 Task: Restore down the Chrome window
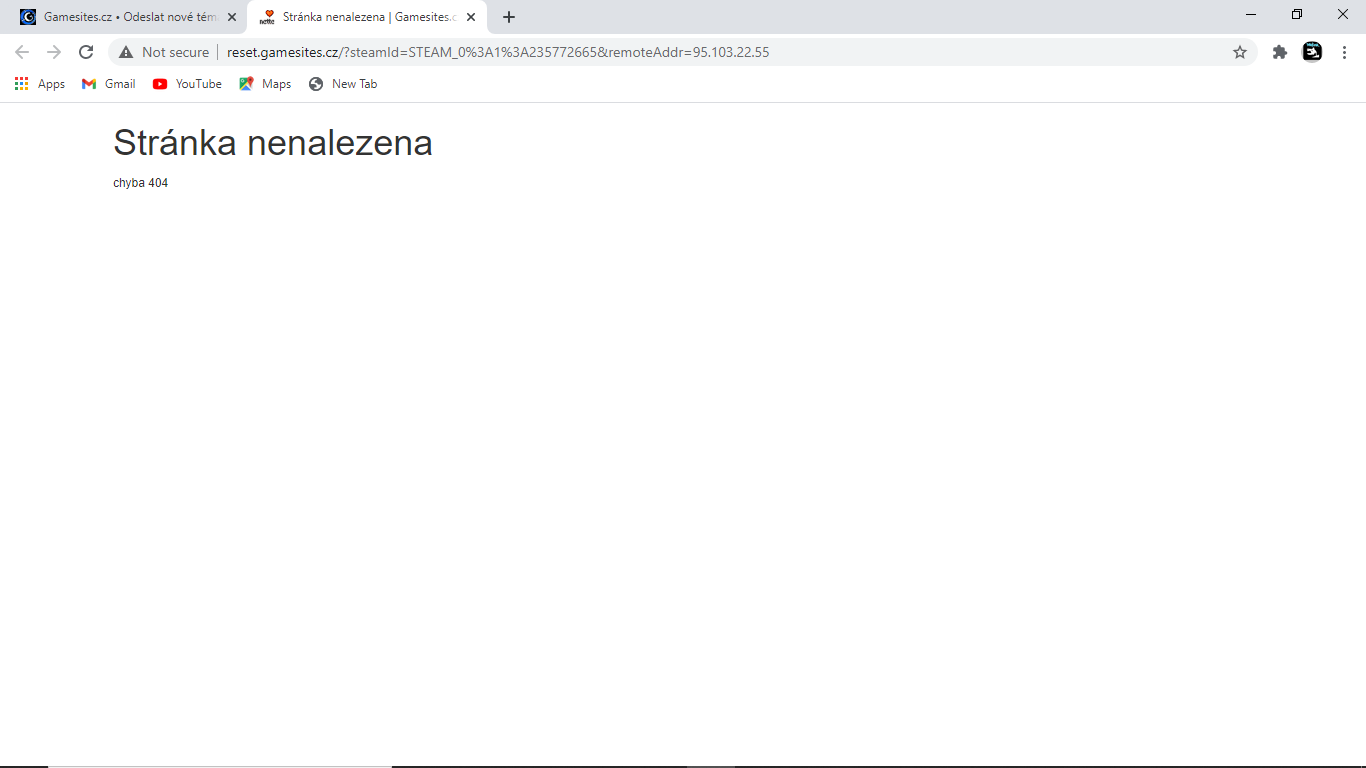coord(1297,14)
